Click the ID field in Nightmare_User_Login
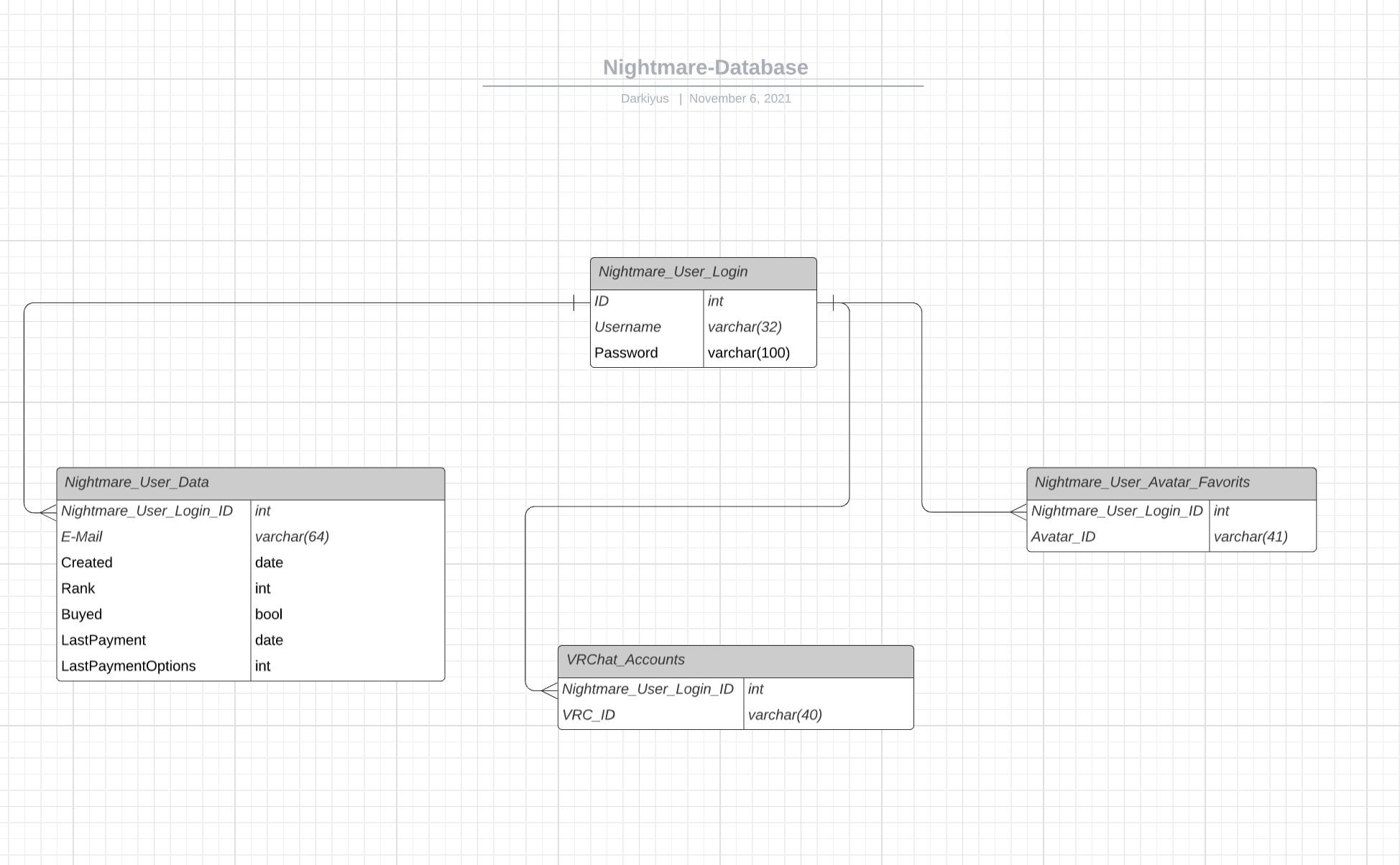This screenshot has height=865, width=1400. 647,302
